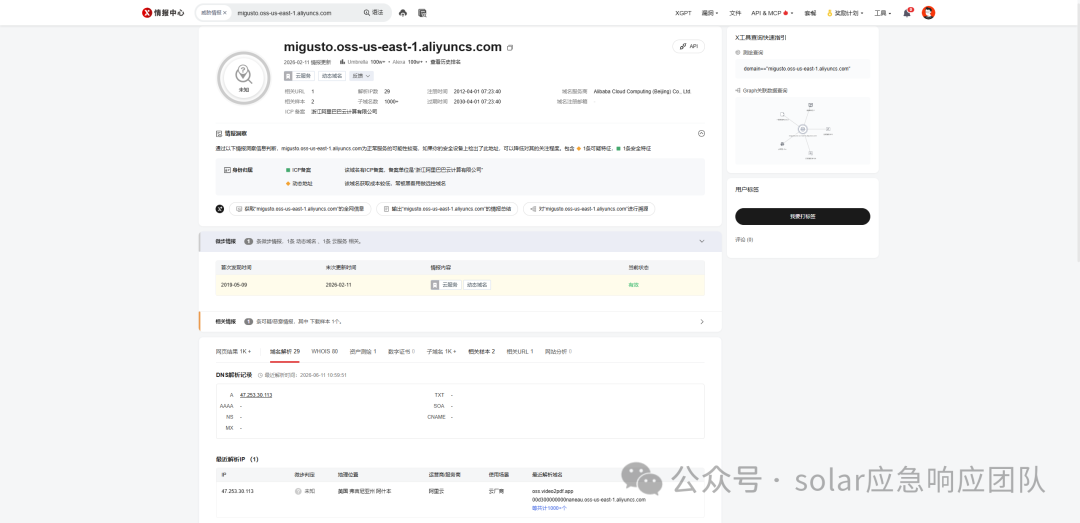Click 动态域名 tag in intelligence table row
Image resolution: width=1080 pixels, height=523 pixels.
(x=477, y=285)
